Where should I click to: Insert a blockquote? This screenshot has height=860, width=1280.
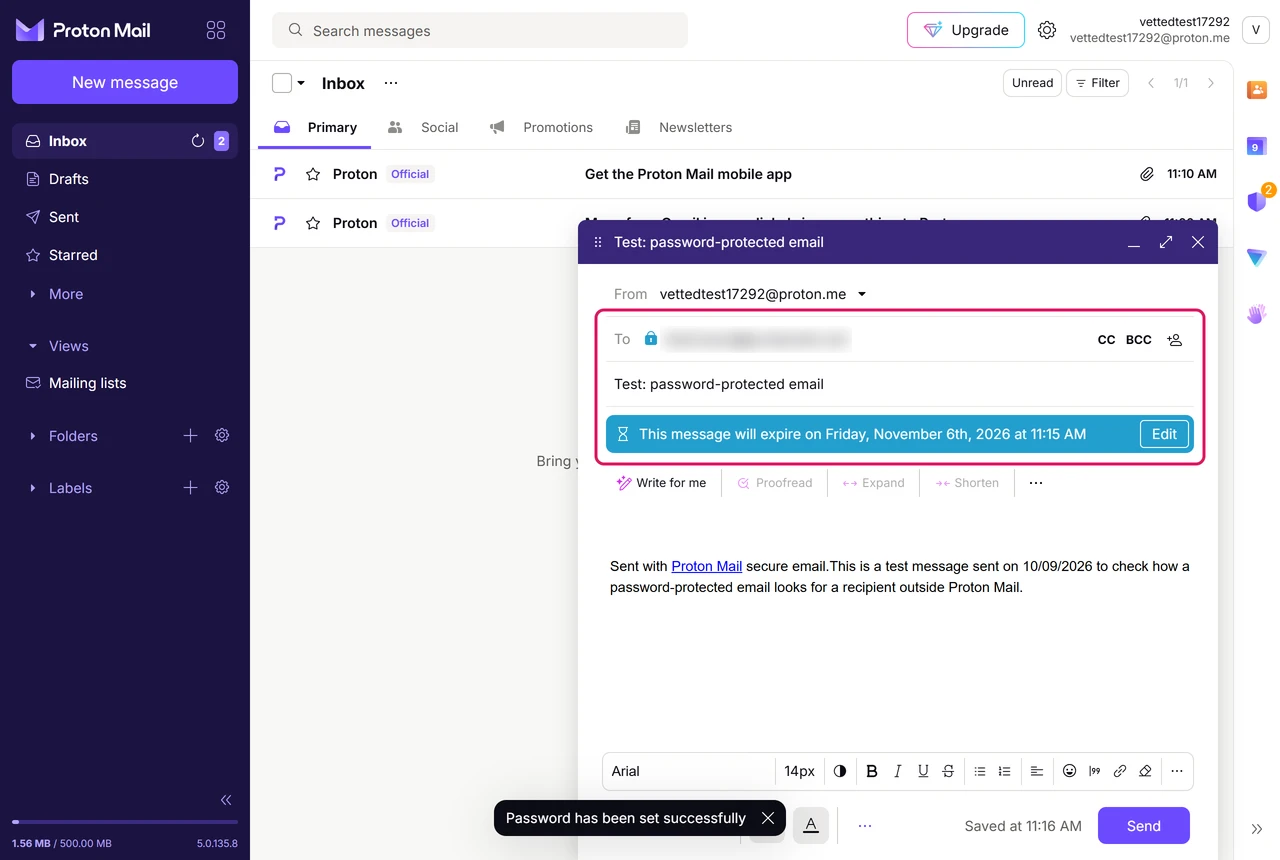tap(1095, 771)
